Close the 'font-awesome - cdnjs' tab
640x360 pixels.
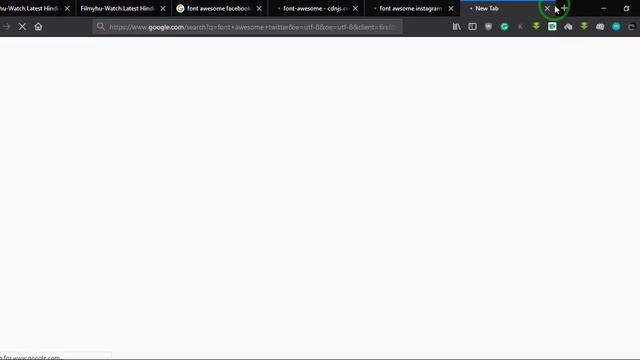click(x=356, y=8)
